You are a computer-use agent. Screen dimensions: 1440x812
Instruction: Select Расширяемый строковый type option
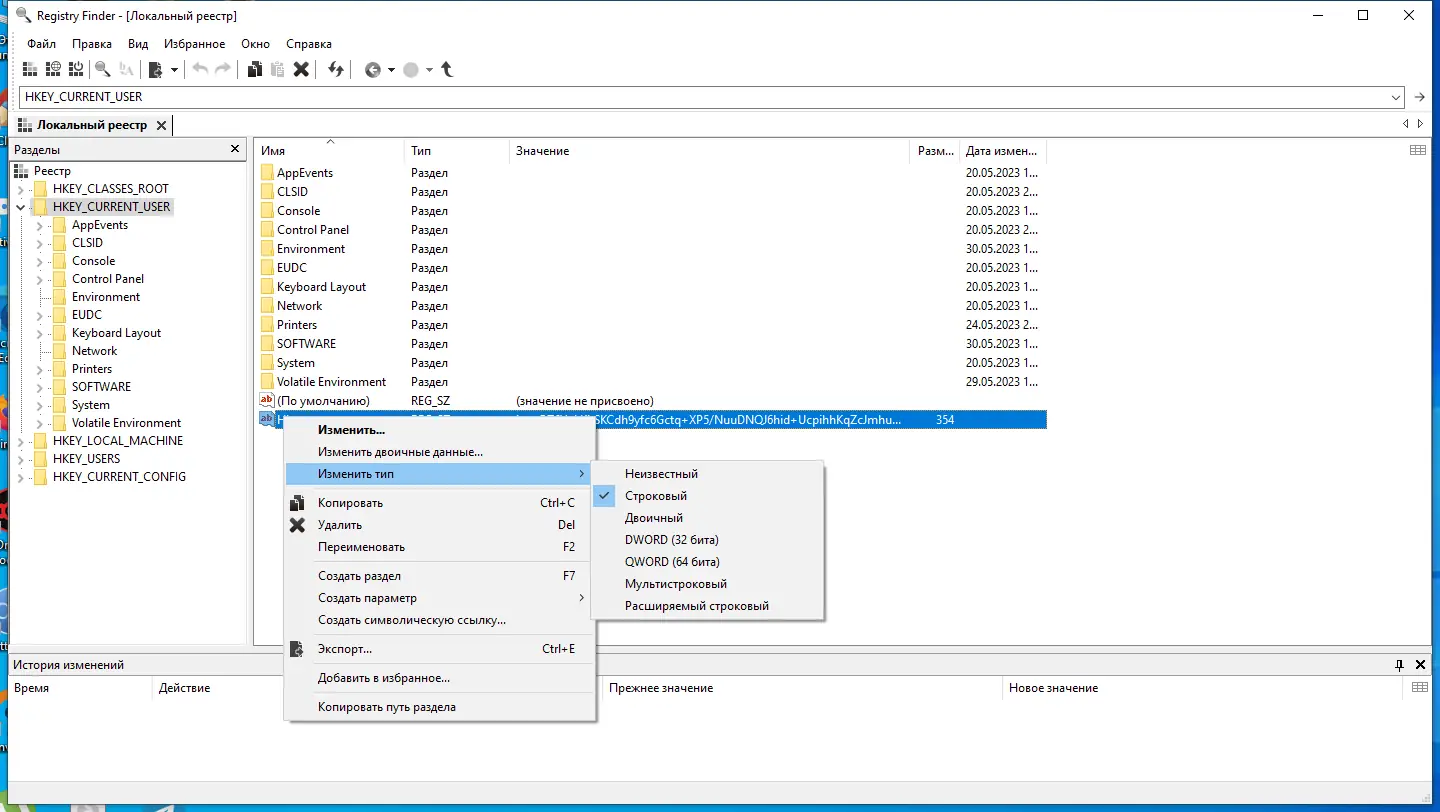tap(708, 606)
